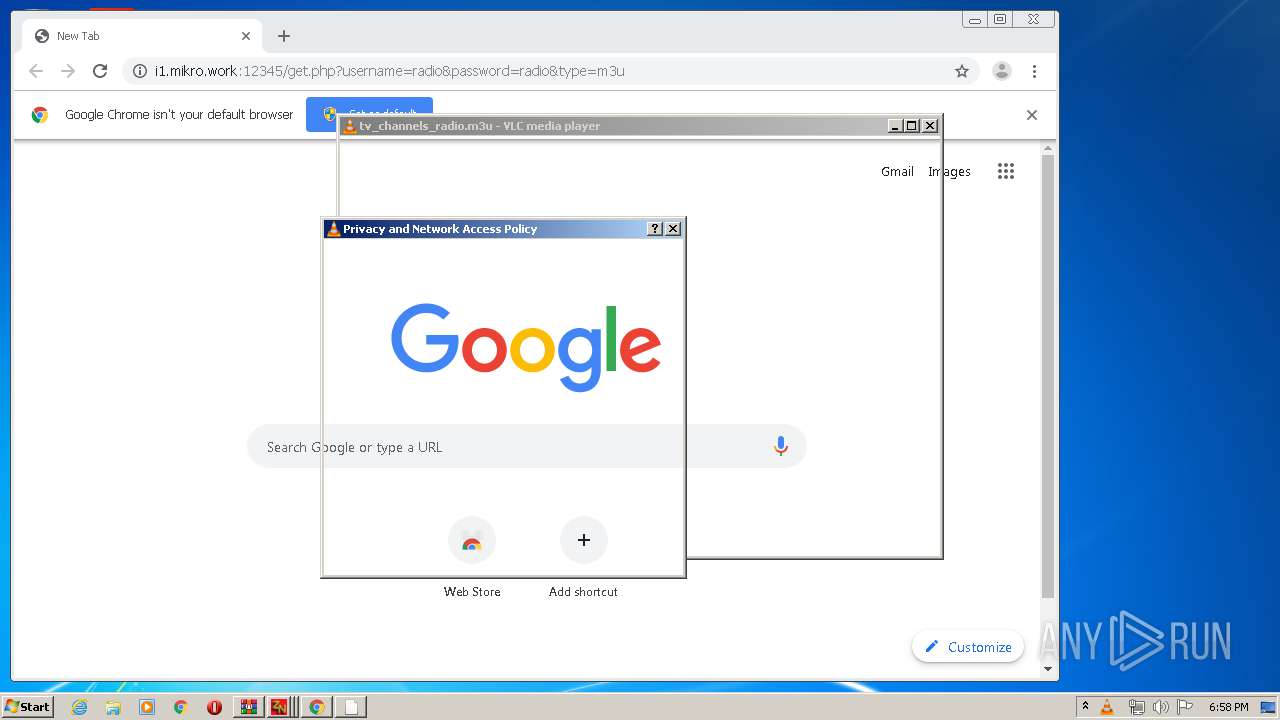Click Show desktop button in taskbar corner
The height and width of the screenshot is (720, 1280).
[1269, 707]
